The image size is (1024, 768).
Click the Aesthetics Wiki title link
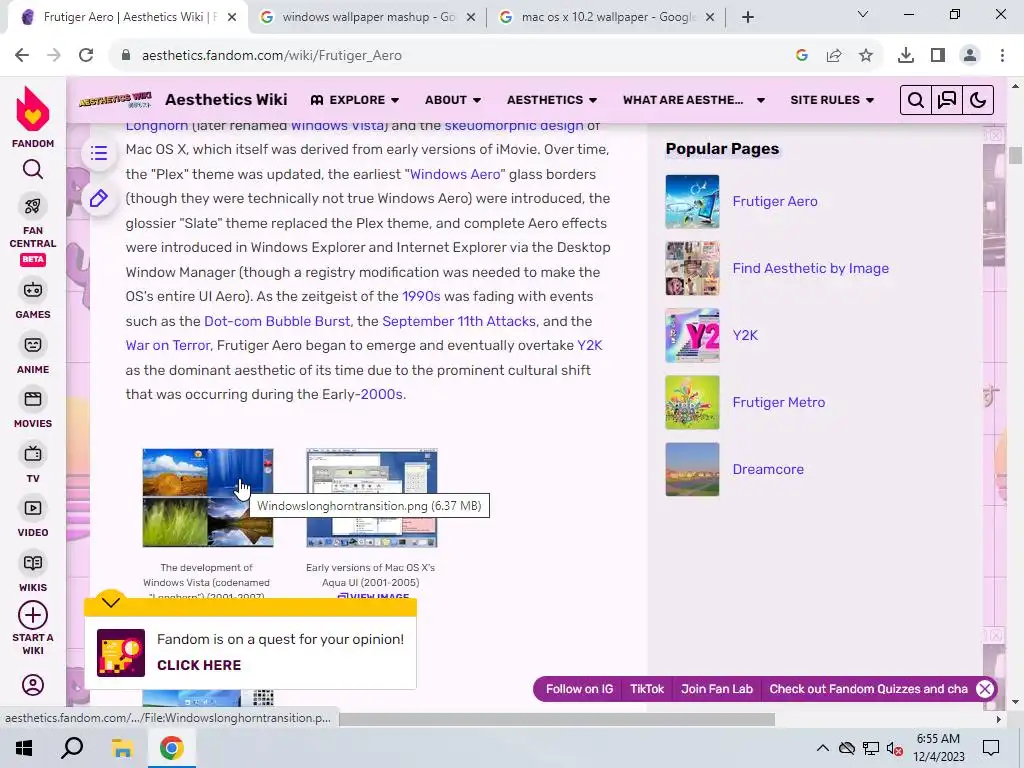coord(226,99)
